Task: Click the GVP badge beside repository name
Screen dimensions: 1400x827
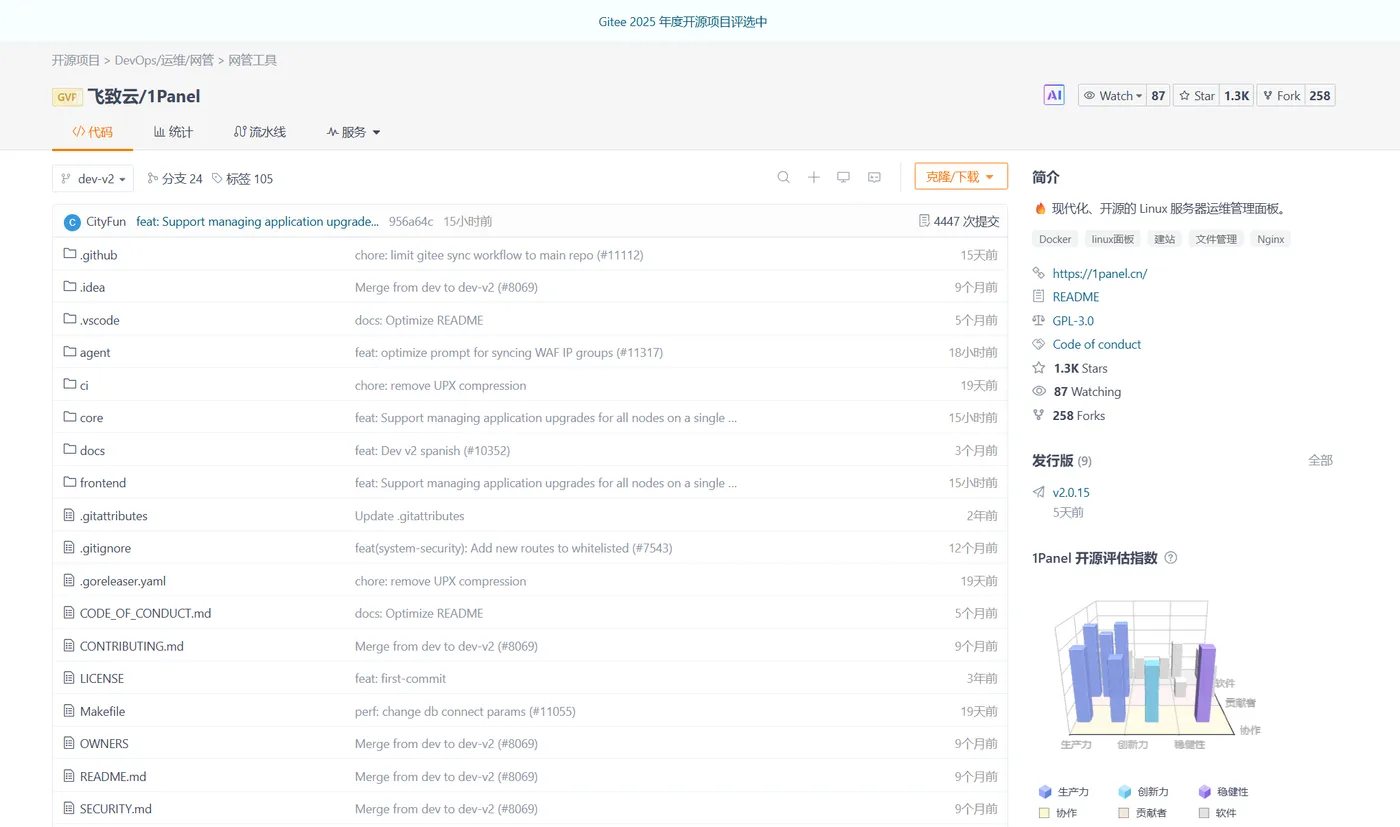Action: [67, 96]
